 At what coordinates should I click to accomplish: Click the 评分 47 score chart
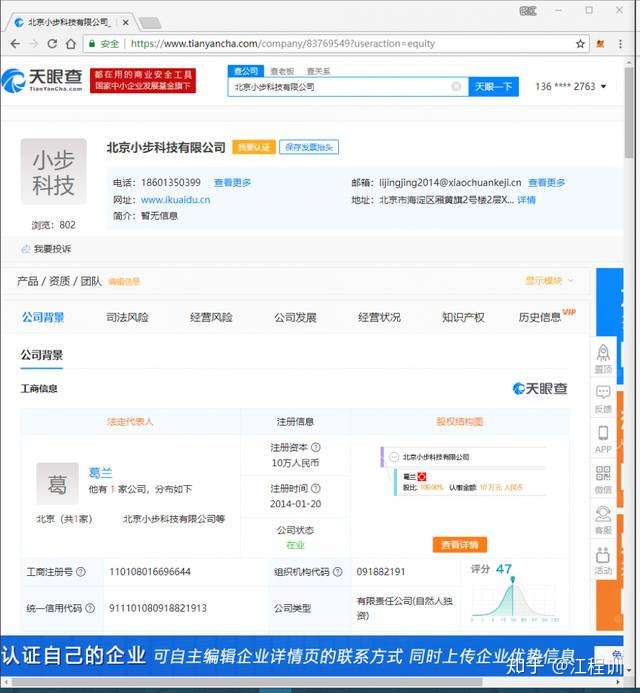[514, 593]
